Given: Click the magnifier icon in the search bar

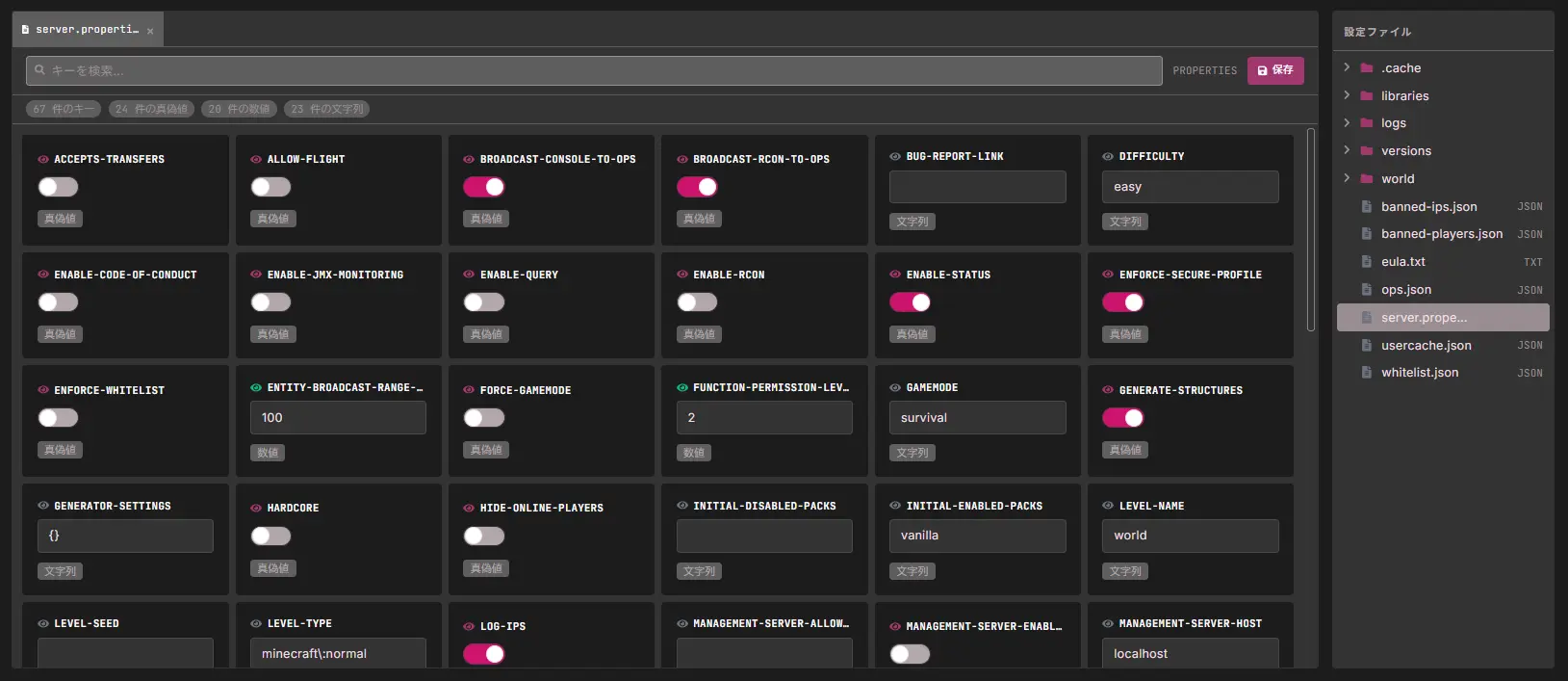Looking at the screenshot, I should click(x=39, y=69).
